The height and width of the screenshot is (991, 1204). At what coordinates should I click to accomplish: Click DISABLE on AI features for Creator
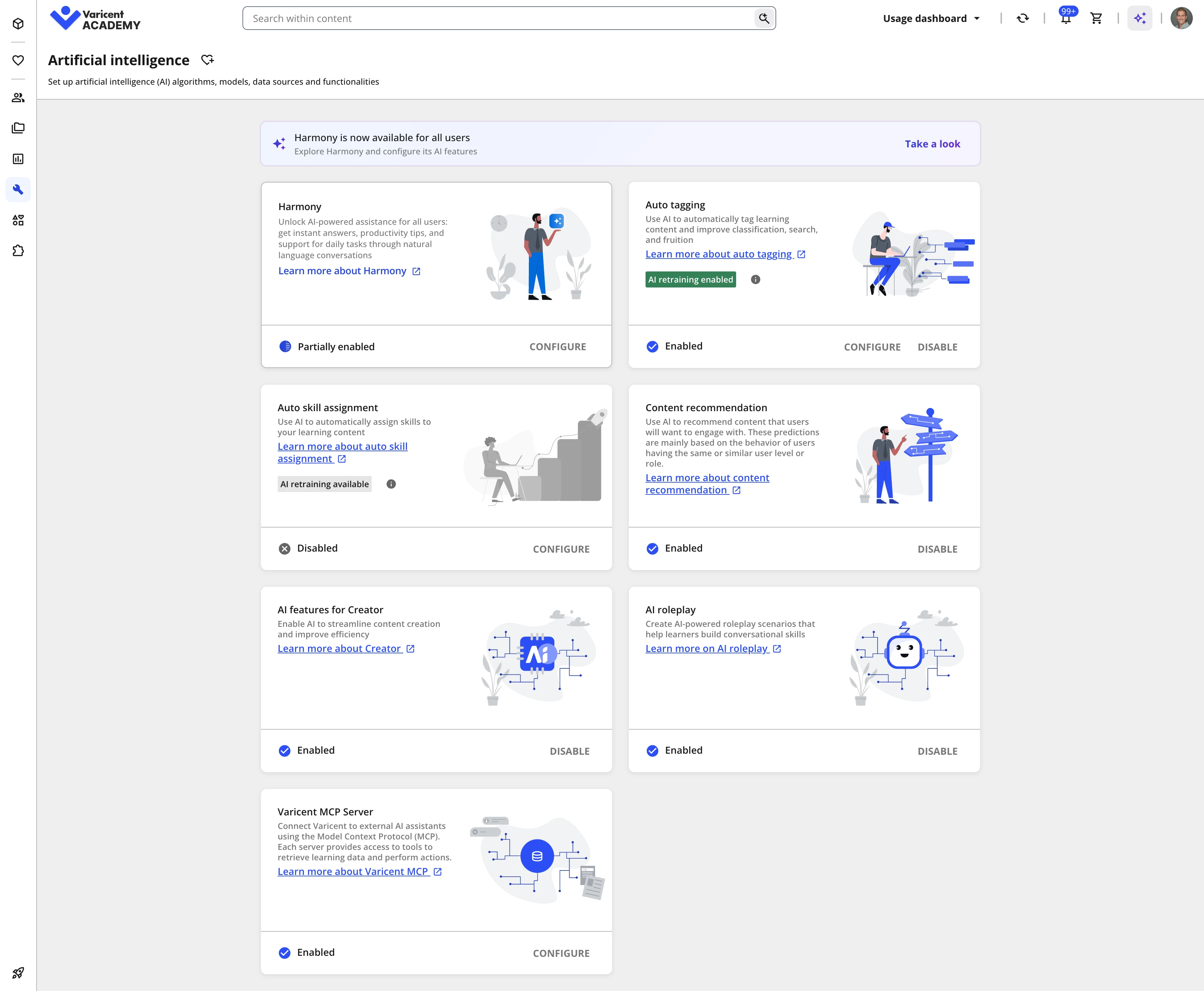click(570, 751)
